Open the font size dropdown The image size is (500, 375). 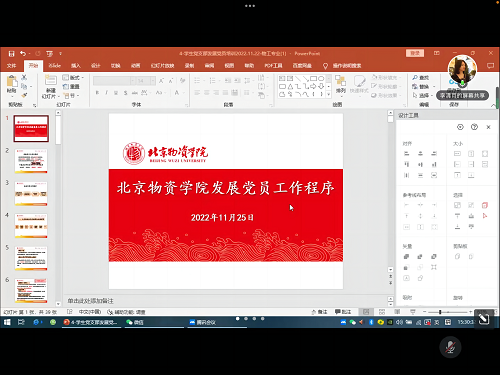(153, 81)
